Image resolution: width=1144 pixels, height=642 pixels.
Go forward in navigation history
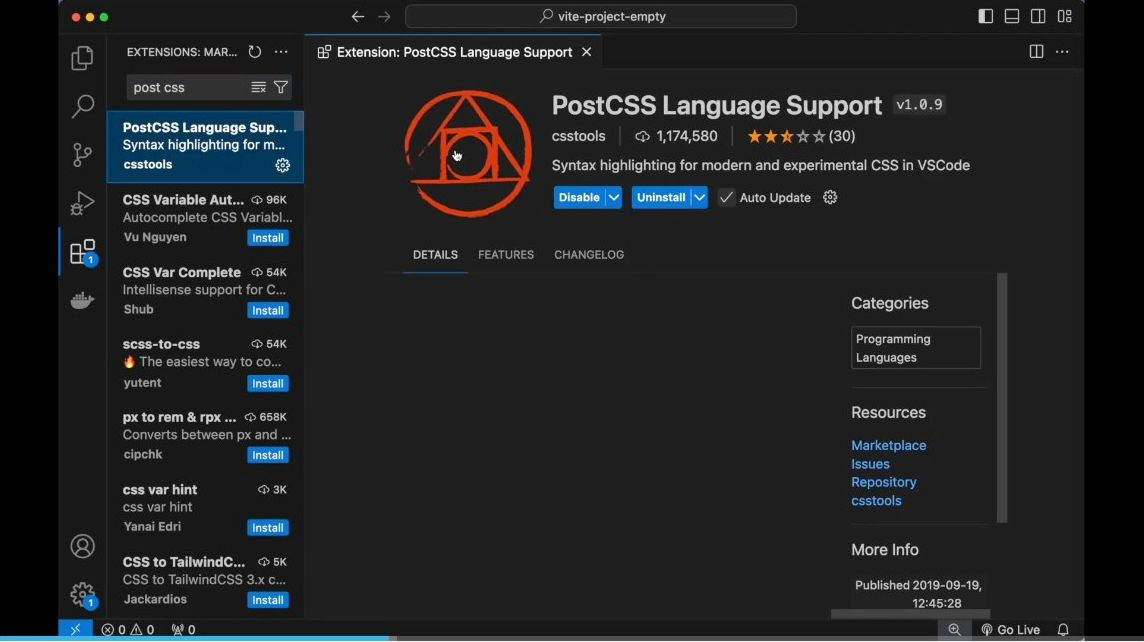coord(384,16)
